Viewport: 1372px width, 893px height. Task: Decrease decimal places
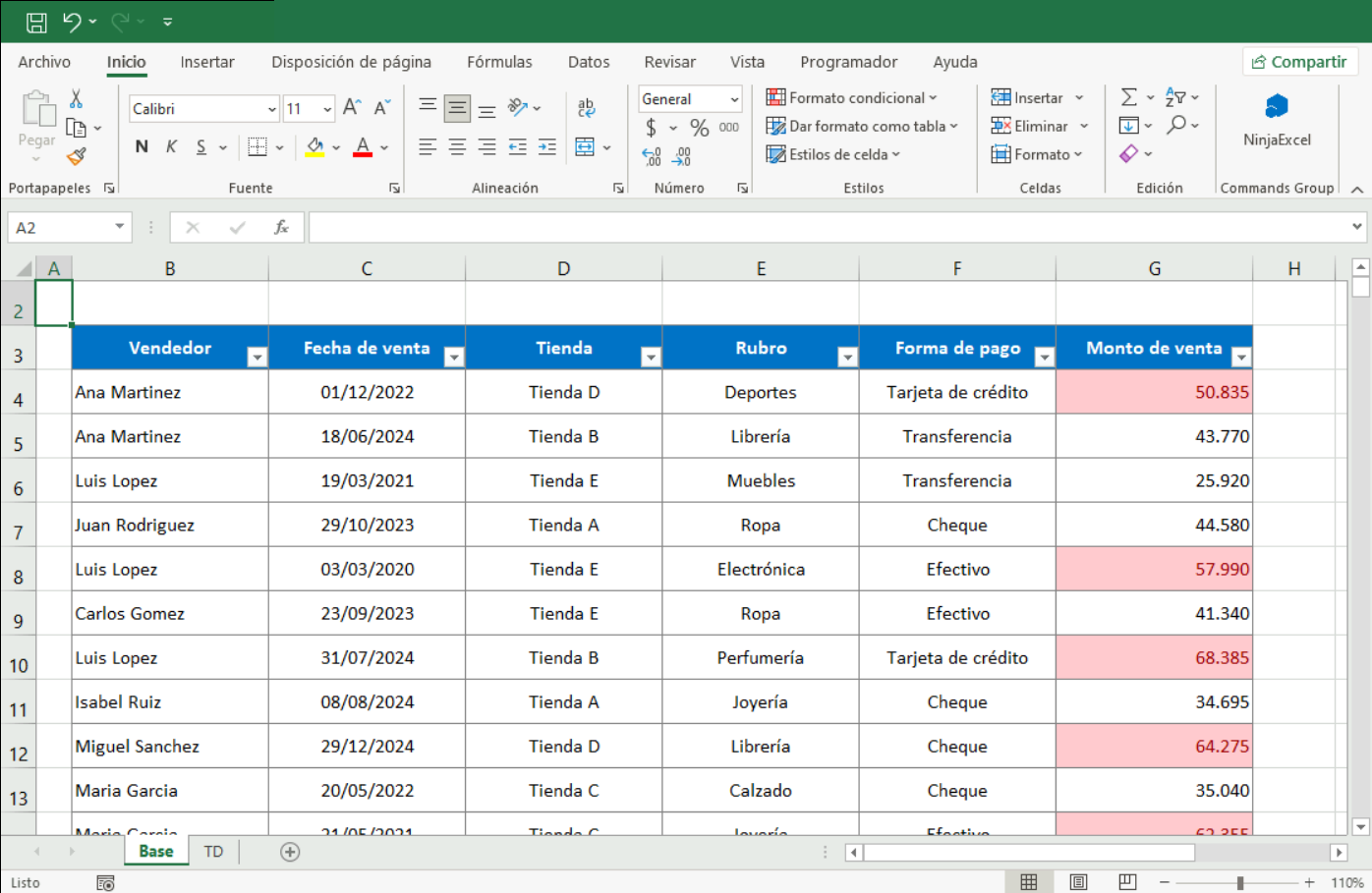(x=682, y=157)
